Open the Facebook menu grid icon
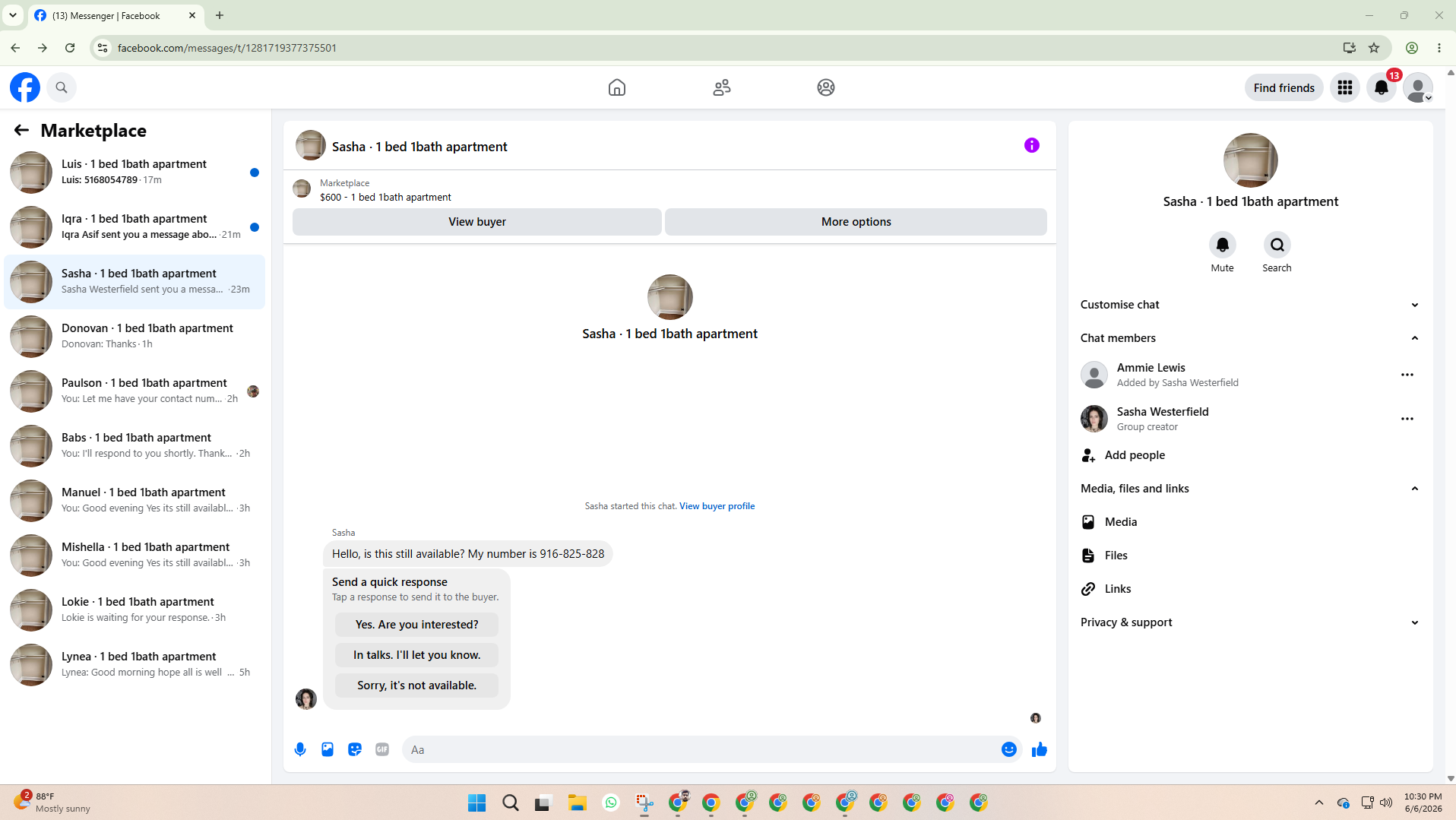This screenshot has width=1456, height=820. (x=1345, y=87)
